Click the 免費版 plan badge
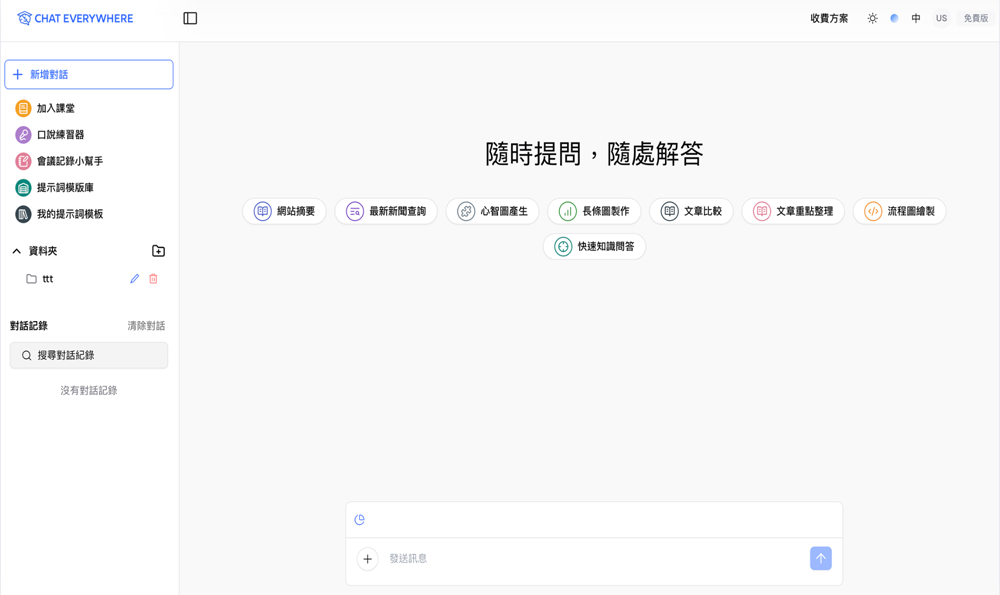Image resolution: width=1000 pixels, height=595 pixels. (976, 18)
